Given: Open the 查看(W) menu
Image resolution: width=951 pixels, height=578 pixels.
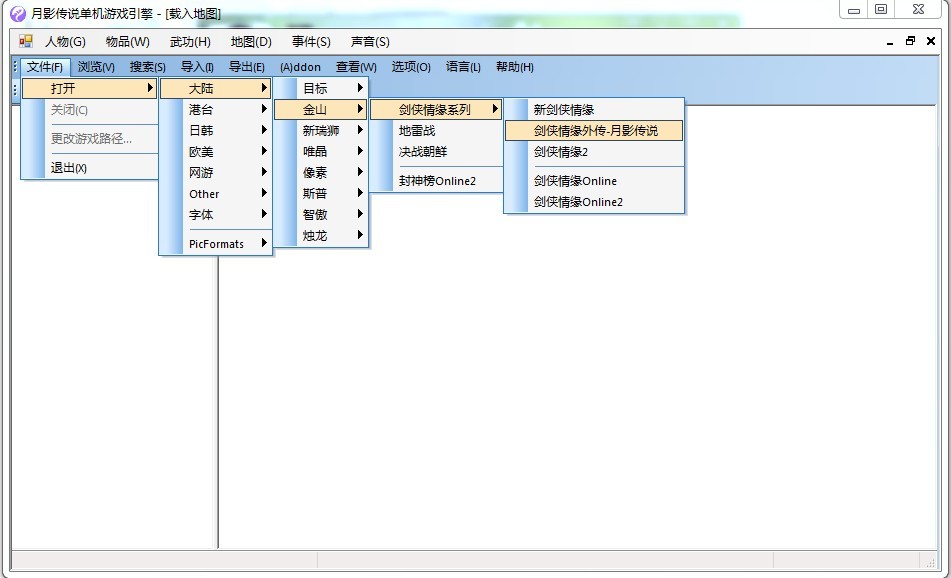Looking at the screenshot, I should [357, 67].
